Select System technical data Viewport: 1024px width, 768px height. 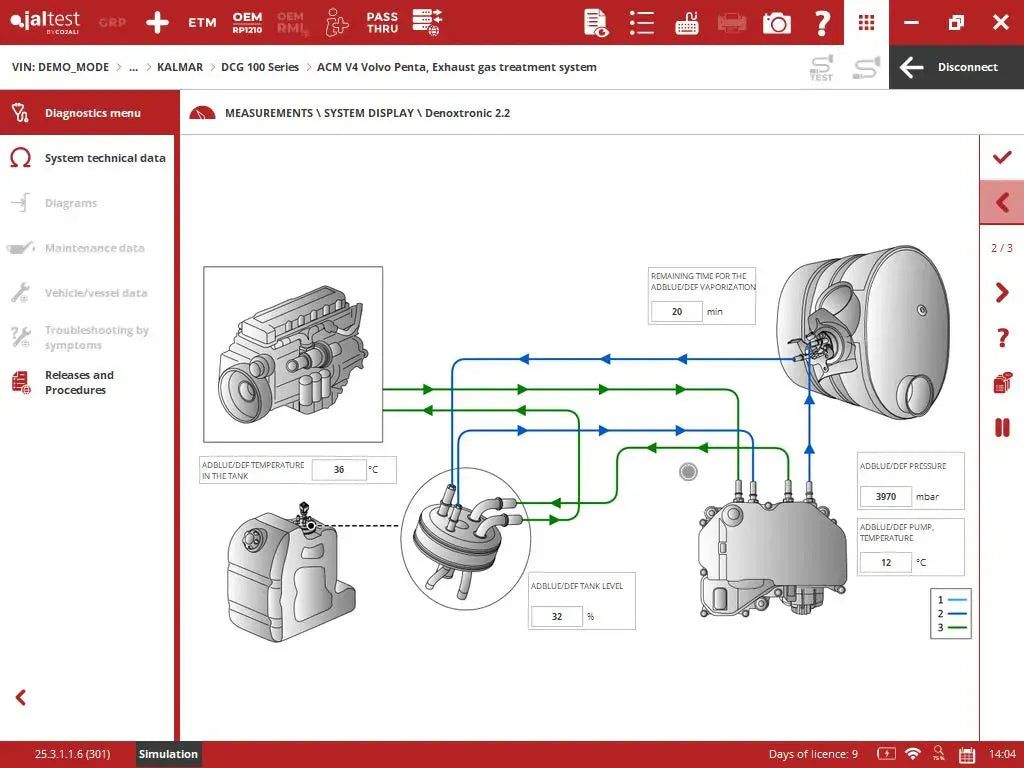(x=104, y=158)
